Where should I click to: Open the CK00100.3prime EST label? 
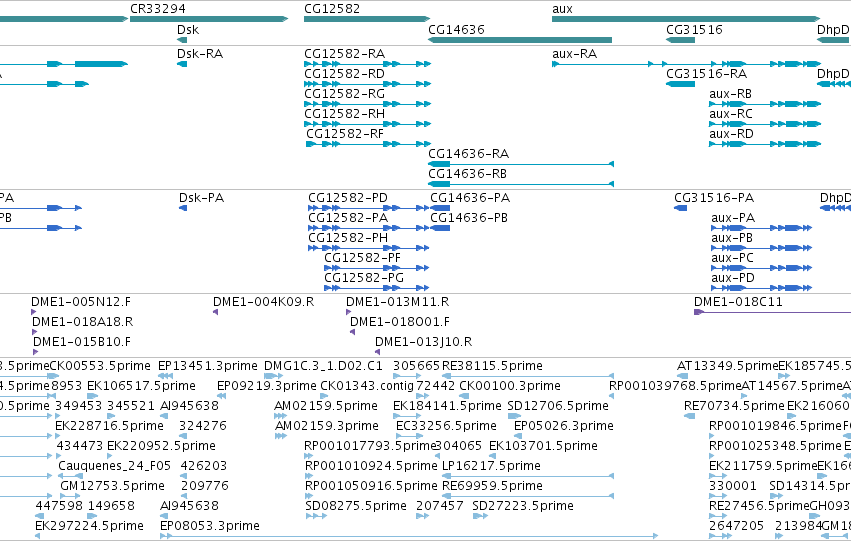point(510,386)
